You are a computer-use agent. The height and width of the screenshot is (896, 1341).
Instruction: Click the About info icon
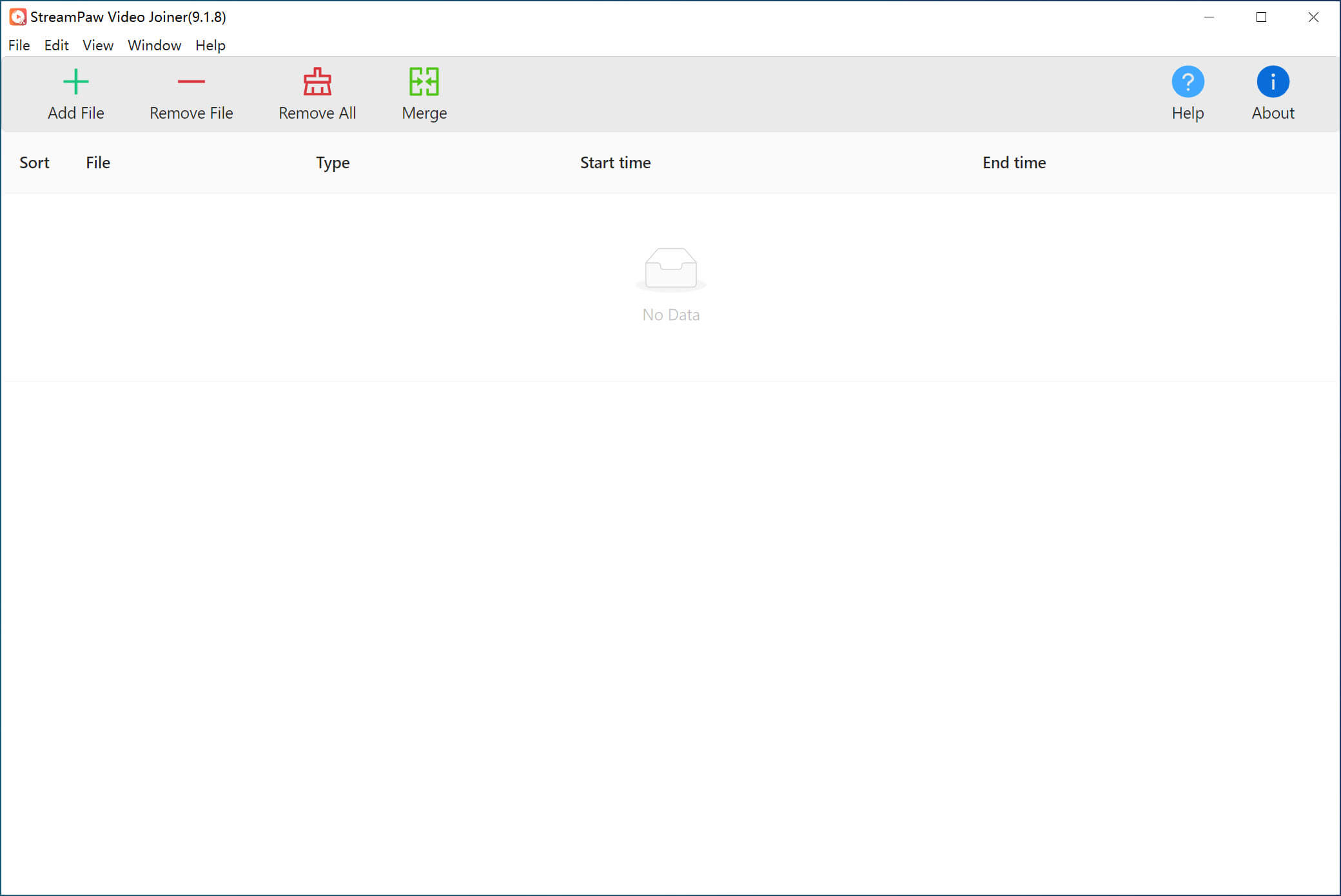[x=1272, y=81]
